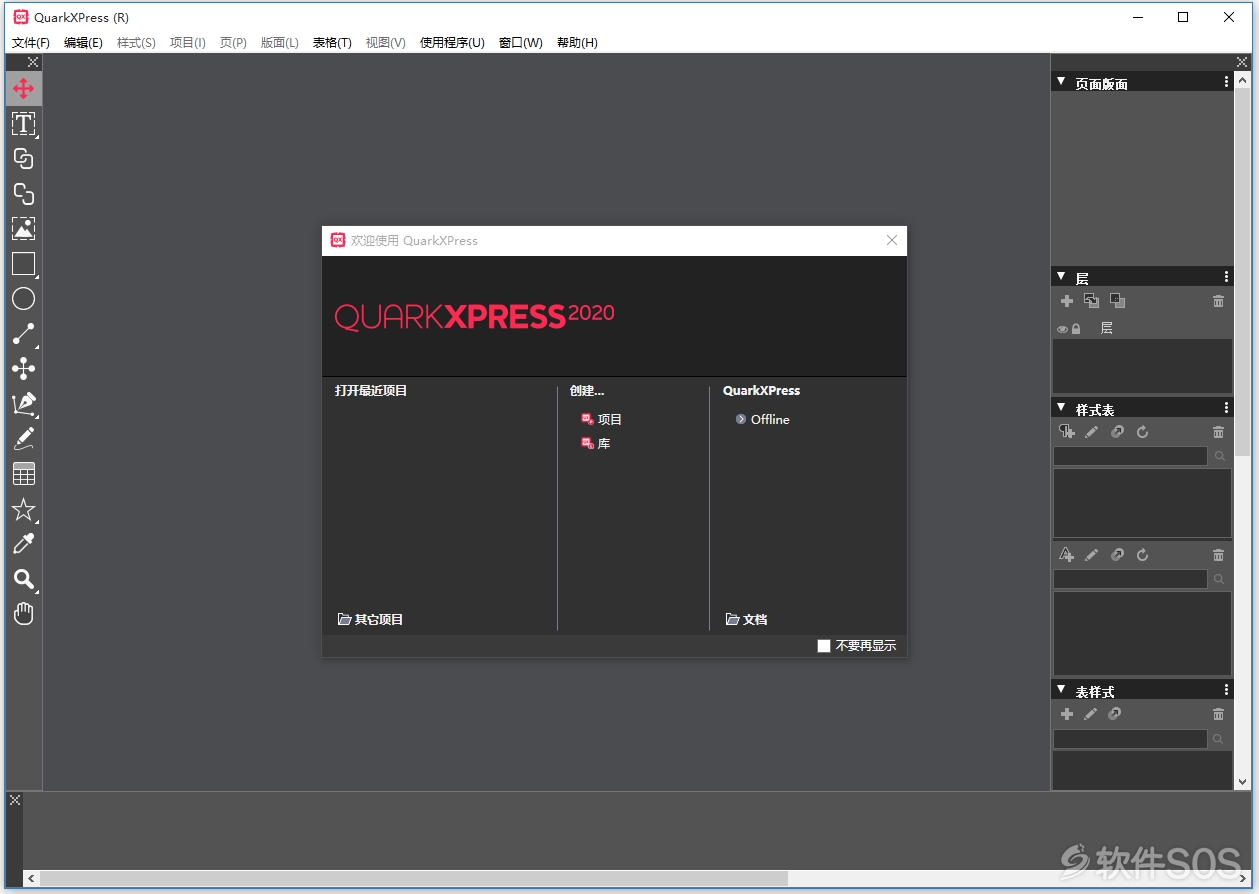This screenshot has height=894, width=1259.
Task: Update paragraph style sheet refresh icon
Action: click(1142, 432)
